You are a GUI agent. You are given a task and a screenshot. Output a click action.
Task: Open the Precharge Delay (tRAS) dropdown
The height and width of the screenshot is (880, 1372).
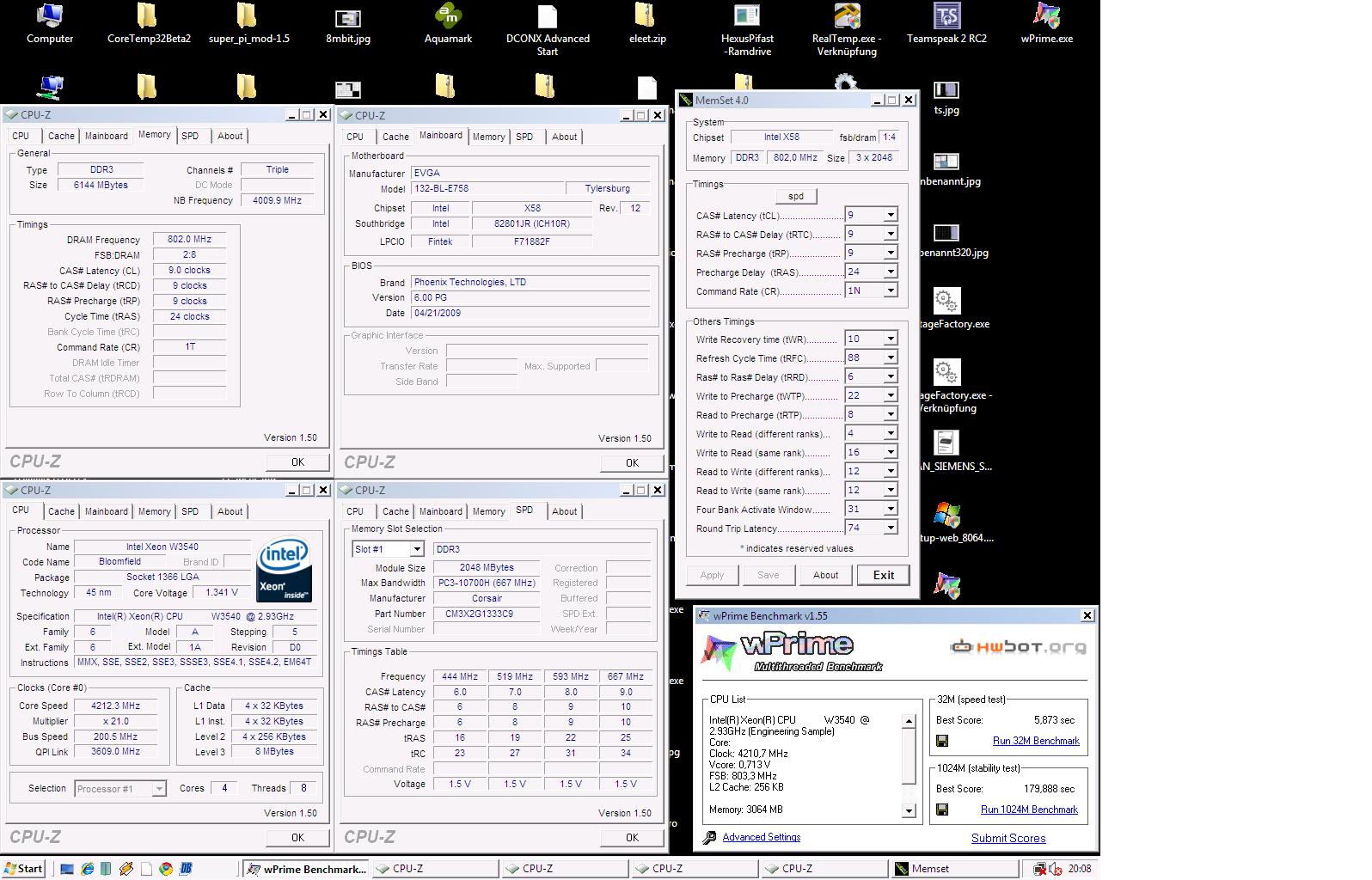(891, 272)
